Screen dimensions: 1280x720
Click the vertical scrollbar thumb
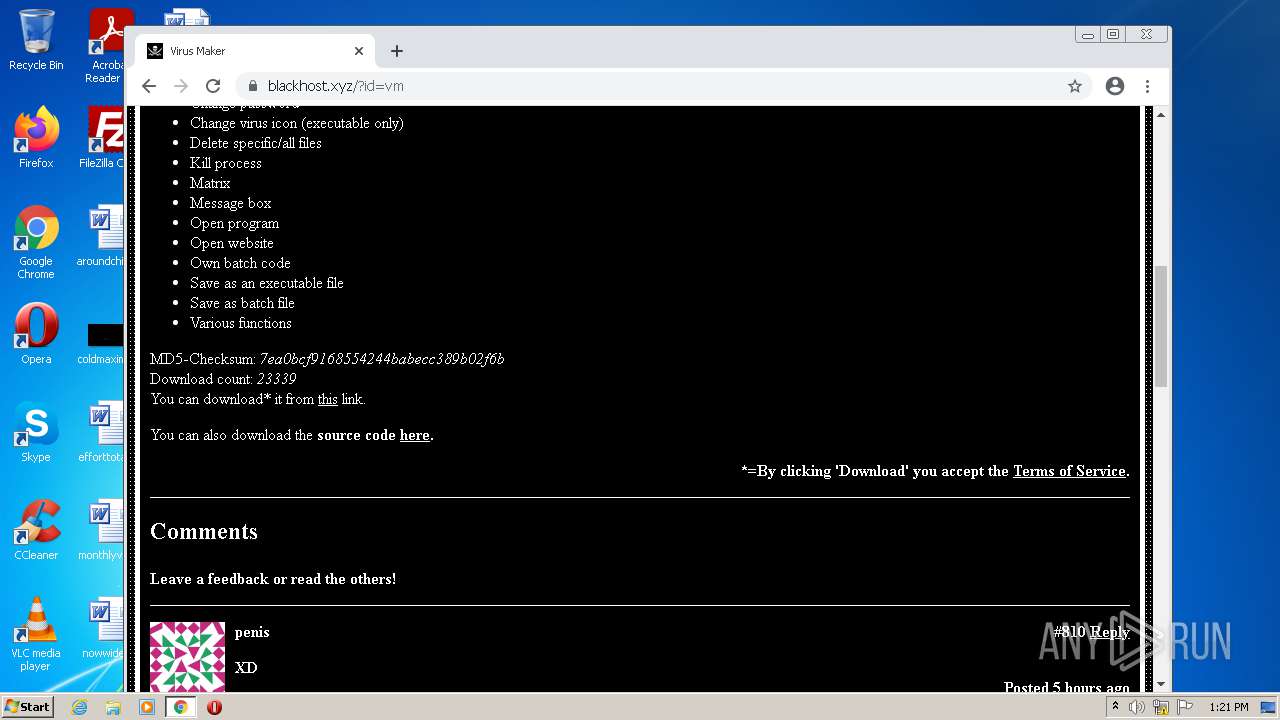(x=1161, y=326)
